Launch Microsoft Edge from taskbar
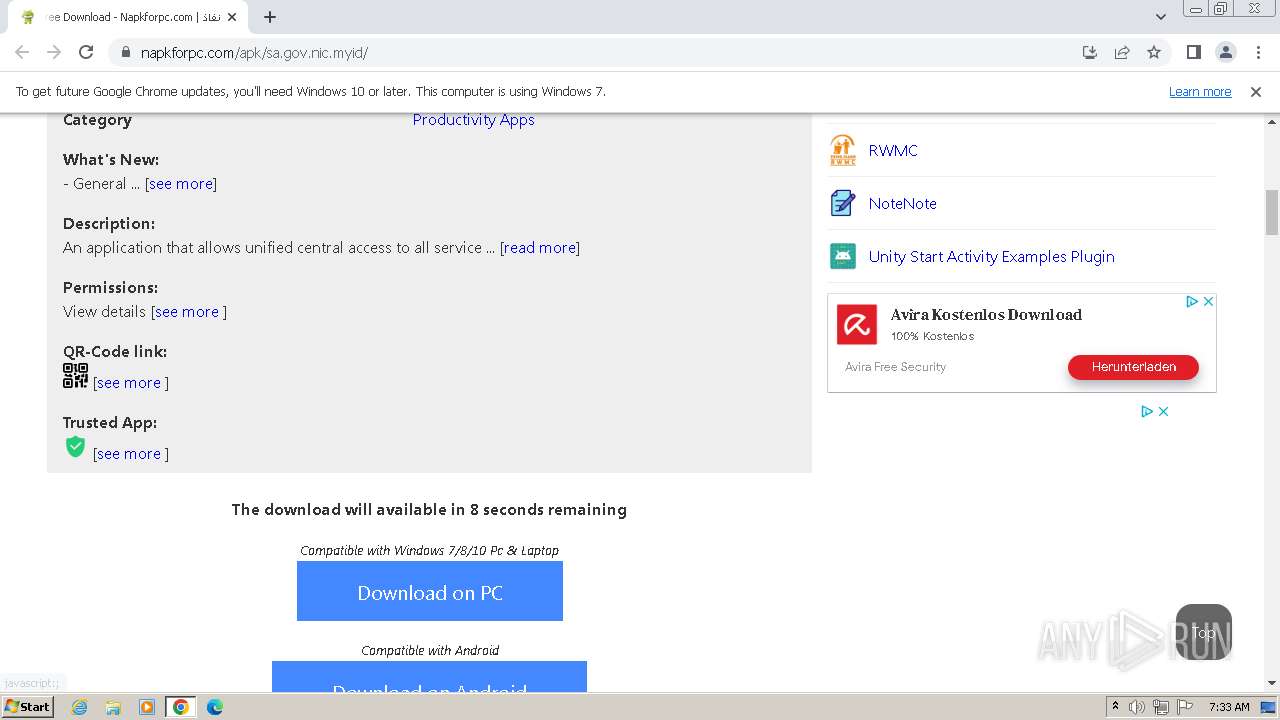 tap(215, 707)
